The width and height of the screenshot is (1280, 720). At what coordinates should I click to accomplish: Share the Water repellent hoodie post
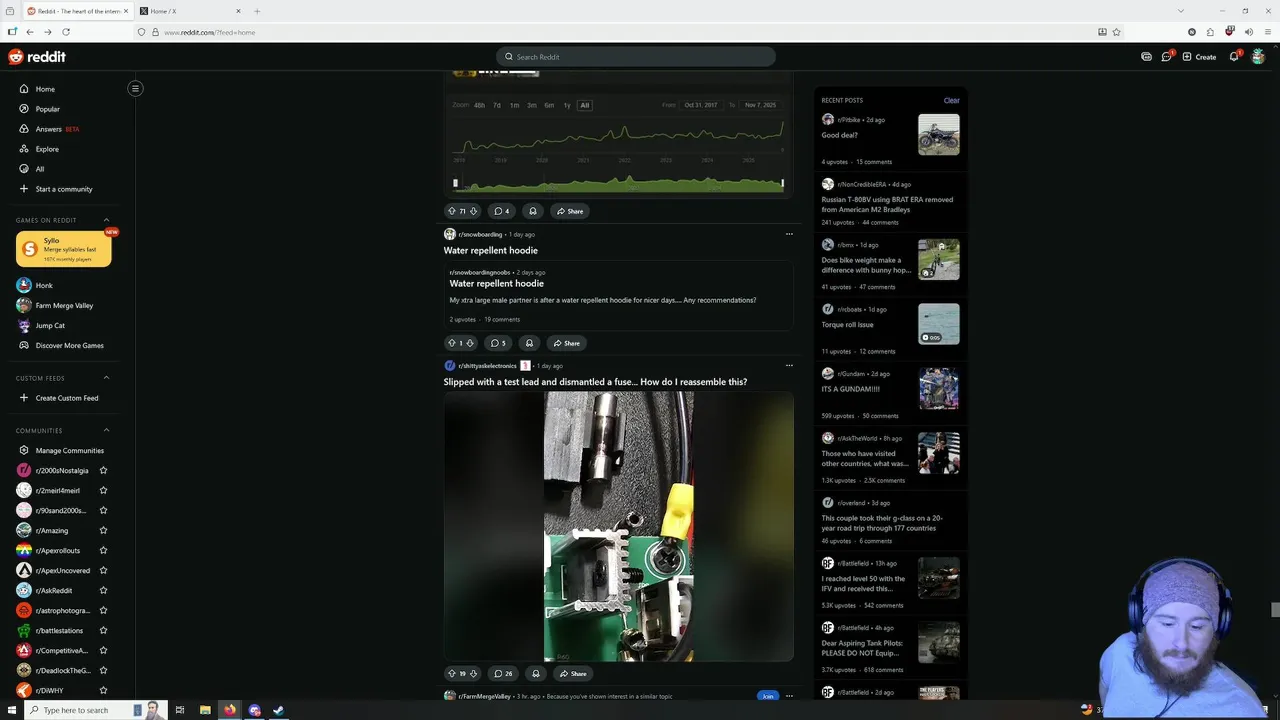tap(567, 343)
